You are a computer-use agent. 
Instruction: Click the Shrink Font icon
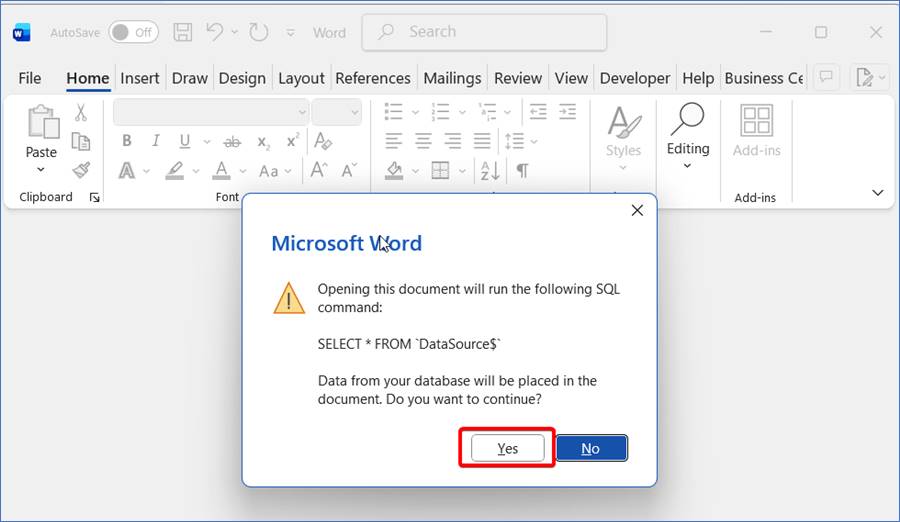click(x=349, y=171)
